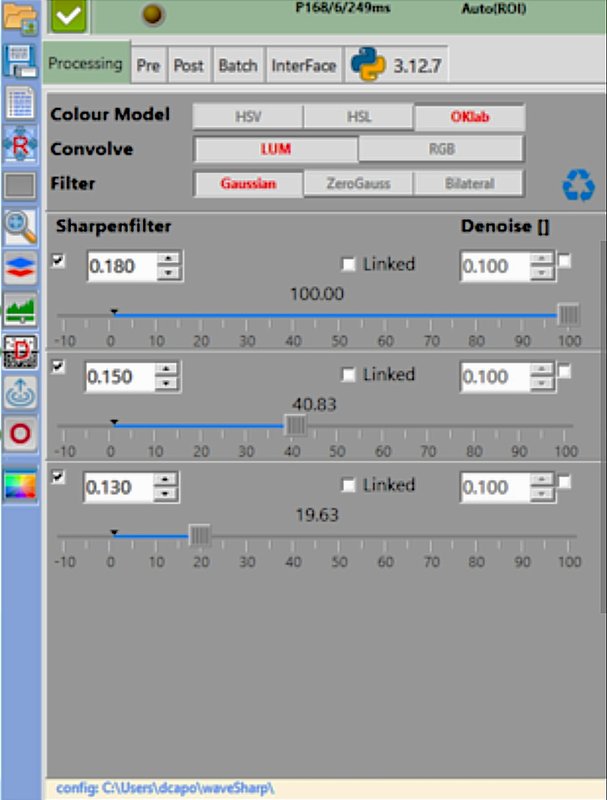Disable the 0.150 sharpen layer checkbox

coord(59,367)
